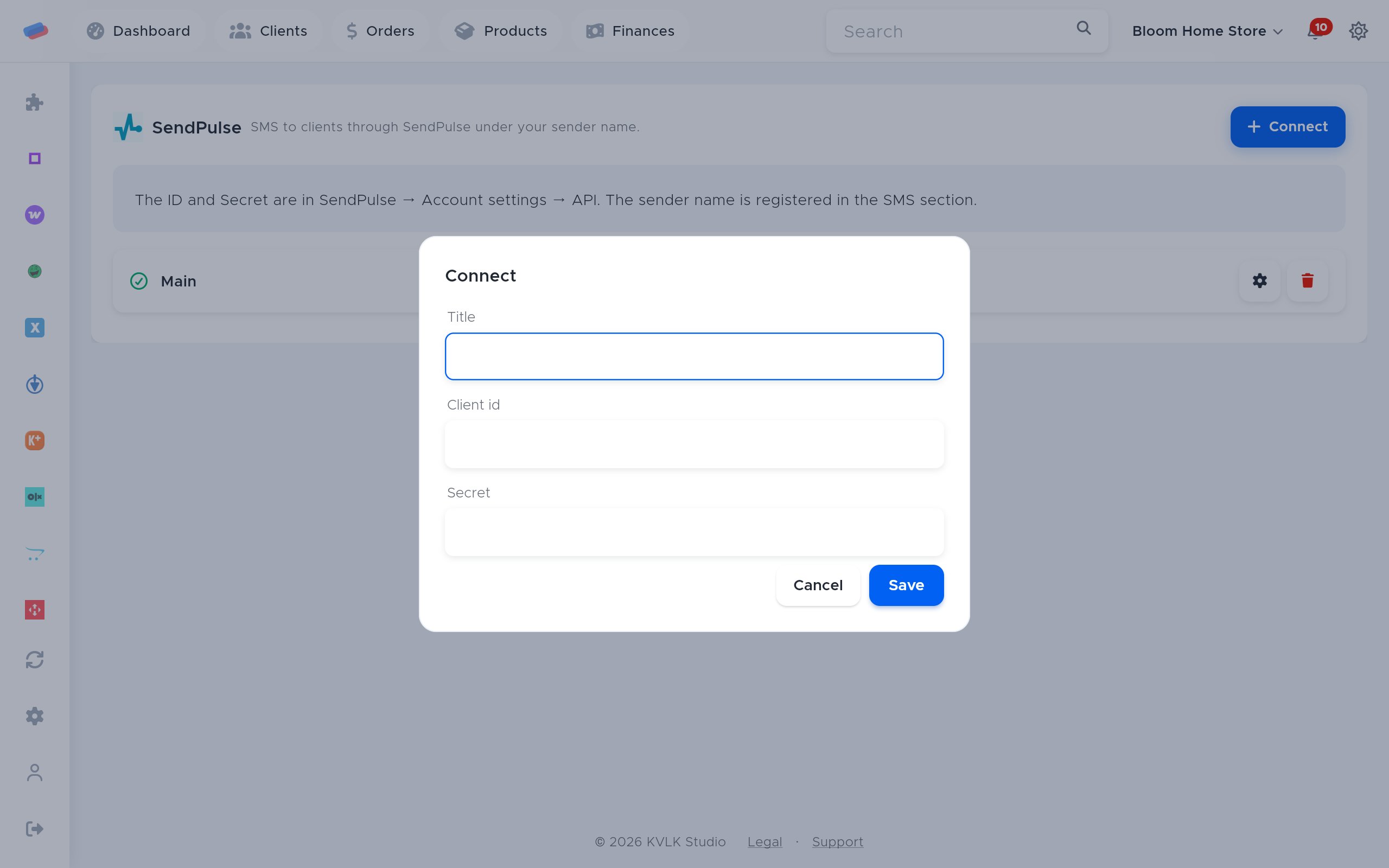1389x868 pixels.
Task: Click the Save button in dialog
Action: click(x=906, y=585)
